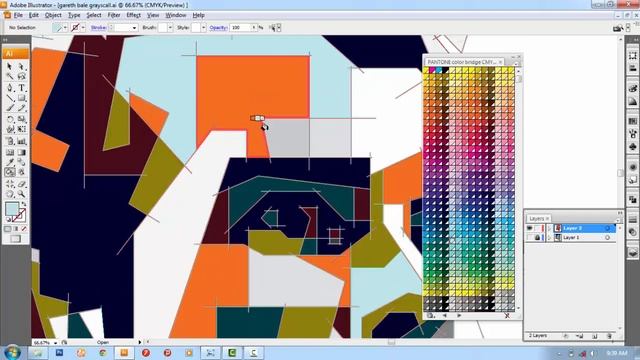Select the Zoom magnifier tool
640x360 pixels.
21,194
